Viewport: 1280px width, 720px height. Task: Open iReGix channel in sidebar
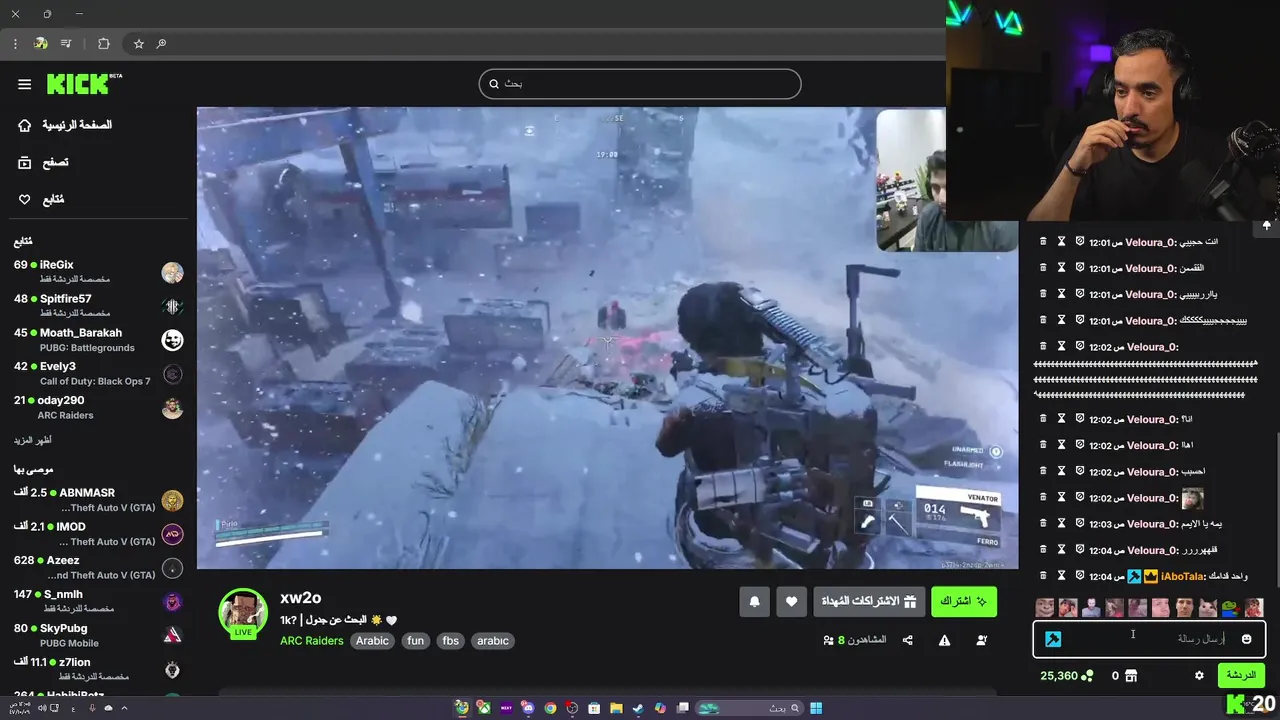[98, 272]
